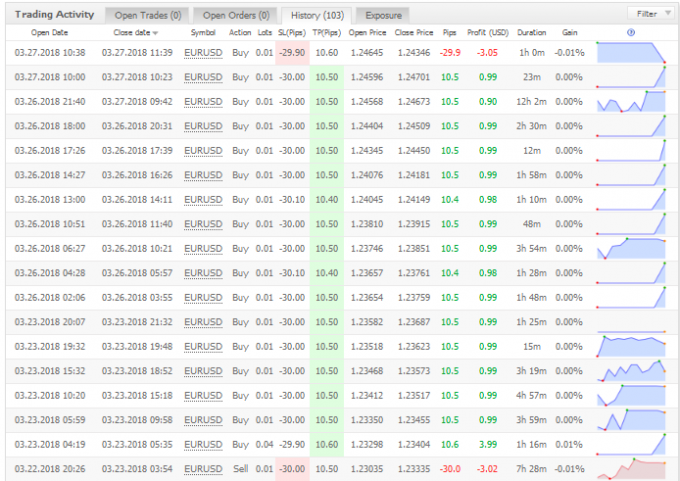
Task: Click open date 03.23.2018 20:07
Action: 50,322
